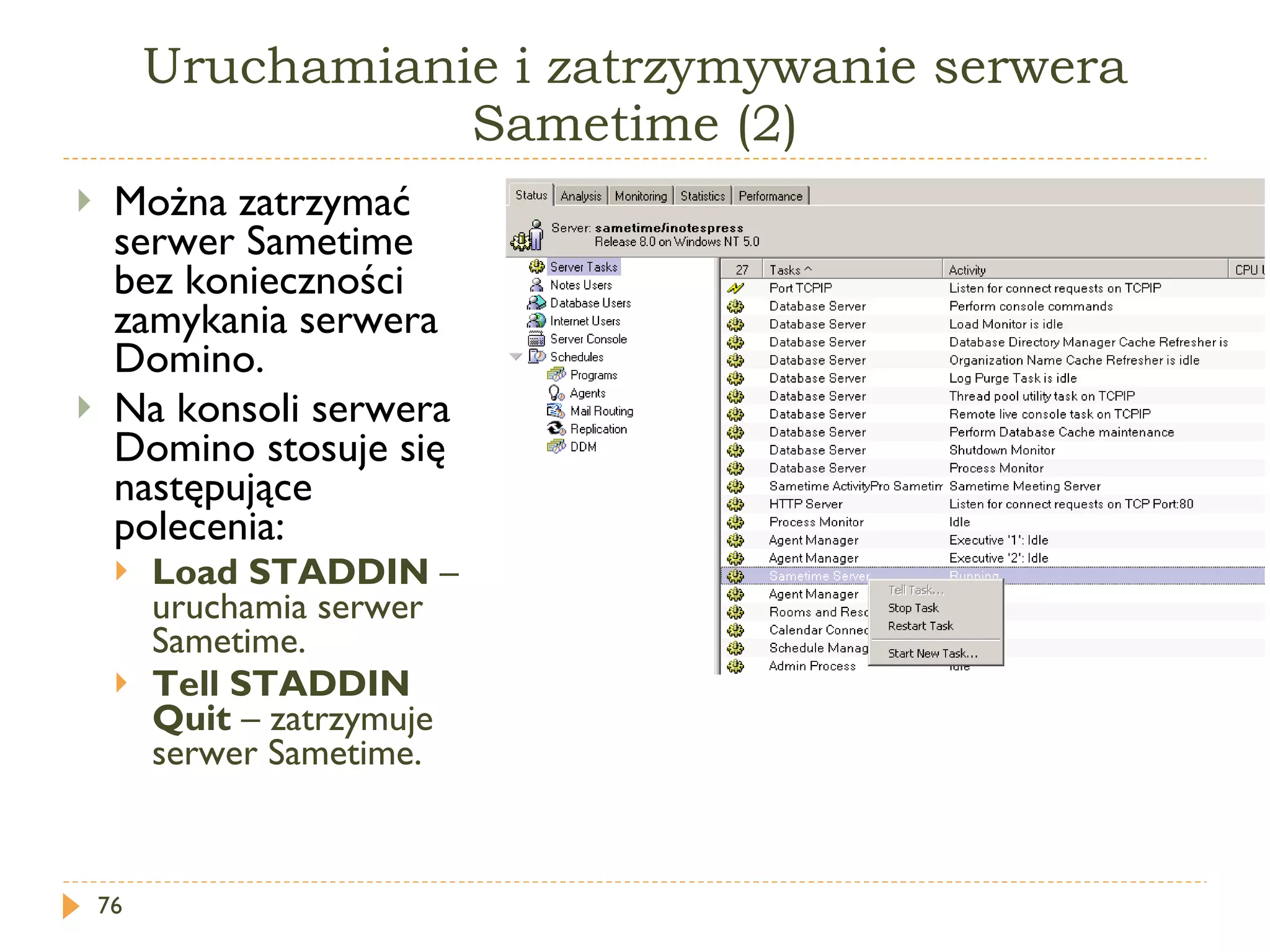
Task: Open Database Users in the tree
Action: click(590, 302)
